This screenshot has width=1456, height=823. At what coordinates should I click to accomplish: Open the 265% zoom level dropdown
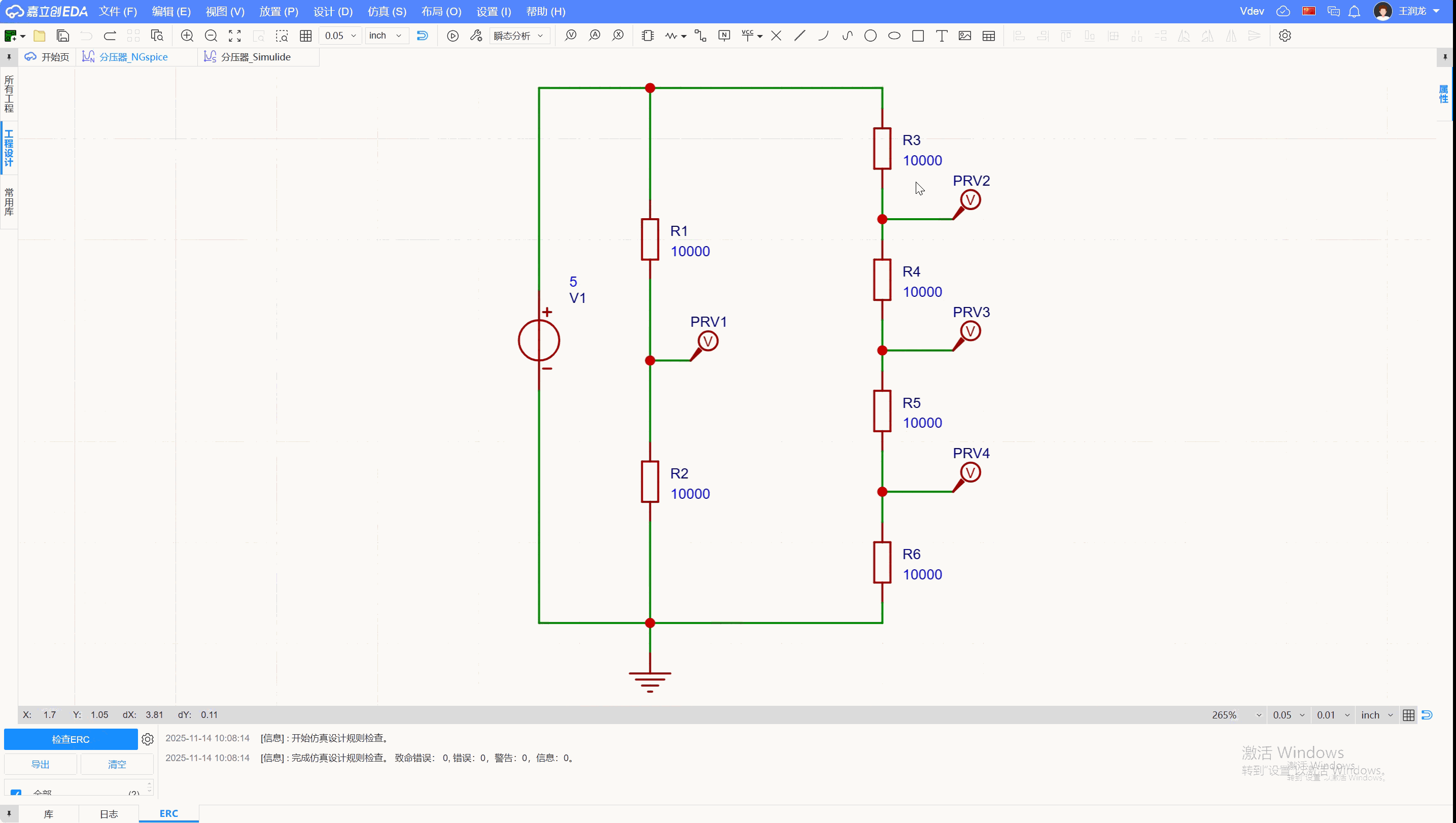click(1236, 715)
